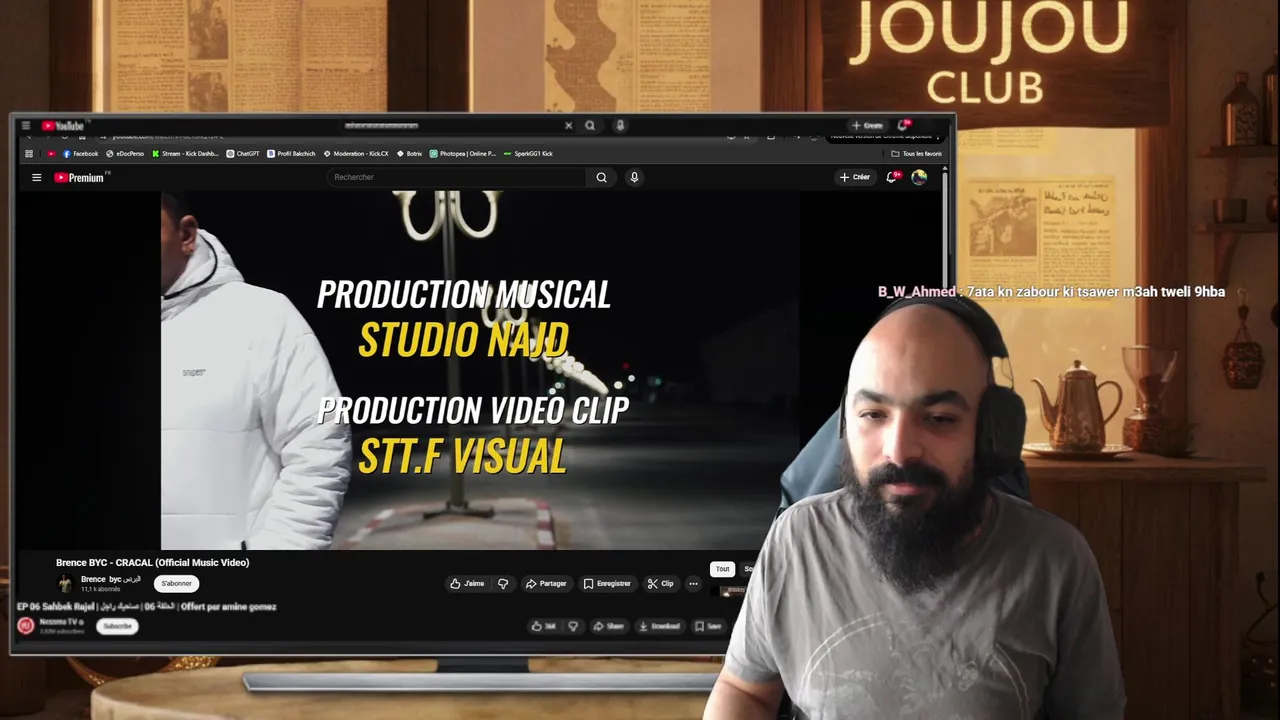
Task: Activate voice search microphone beside Rechercher
Action: click(x=634, y=177)
